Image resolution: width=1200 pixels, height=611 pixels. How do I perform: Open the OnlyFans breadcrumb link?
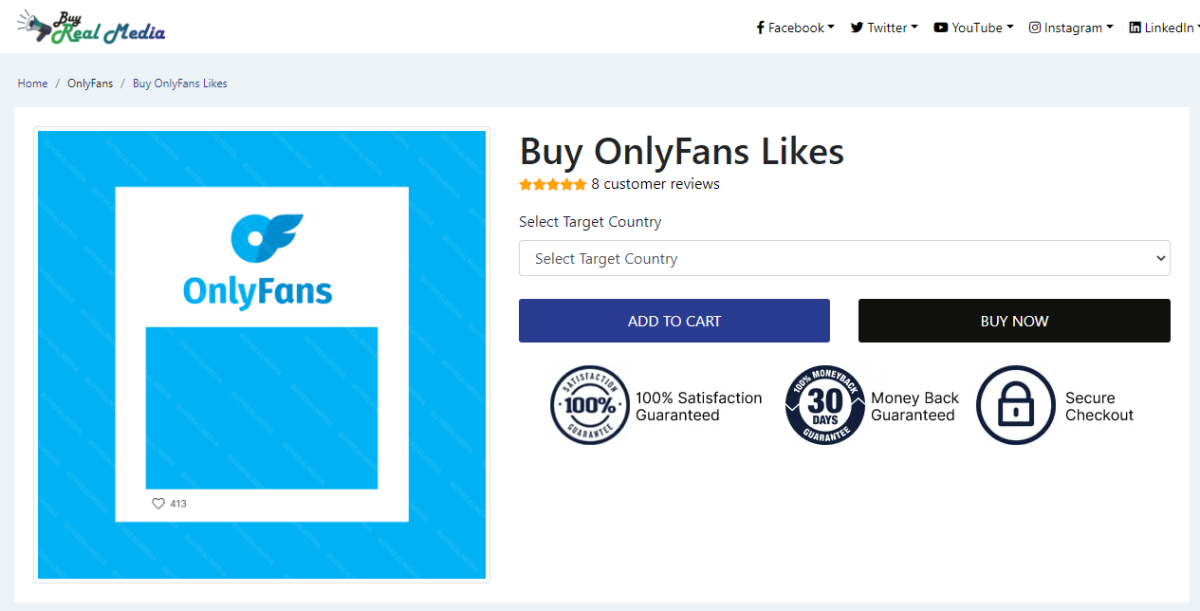click(x=90, y=83)
